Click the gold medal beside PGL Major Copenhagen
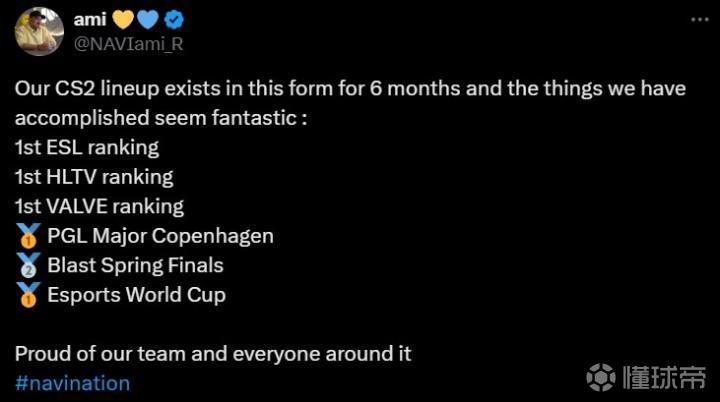The image size is (720, 402). pyautogui.click(x=28, y=237)
